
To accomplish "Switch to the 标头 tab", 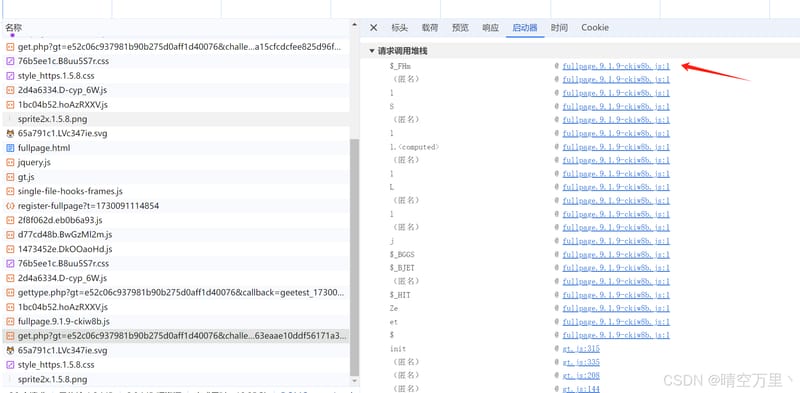I will (x=399, y=28).
